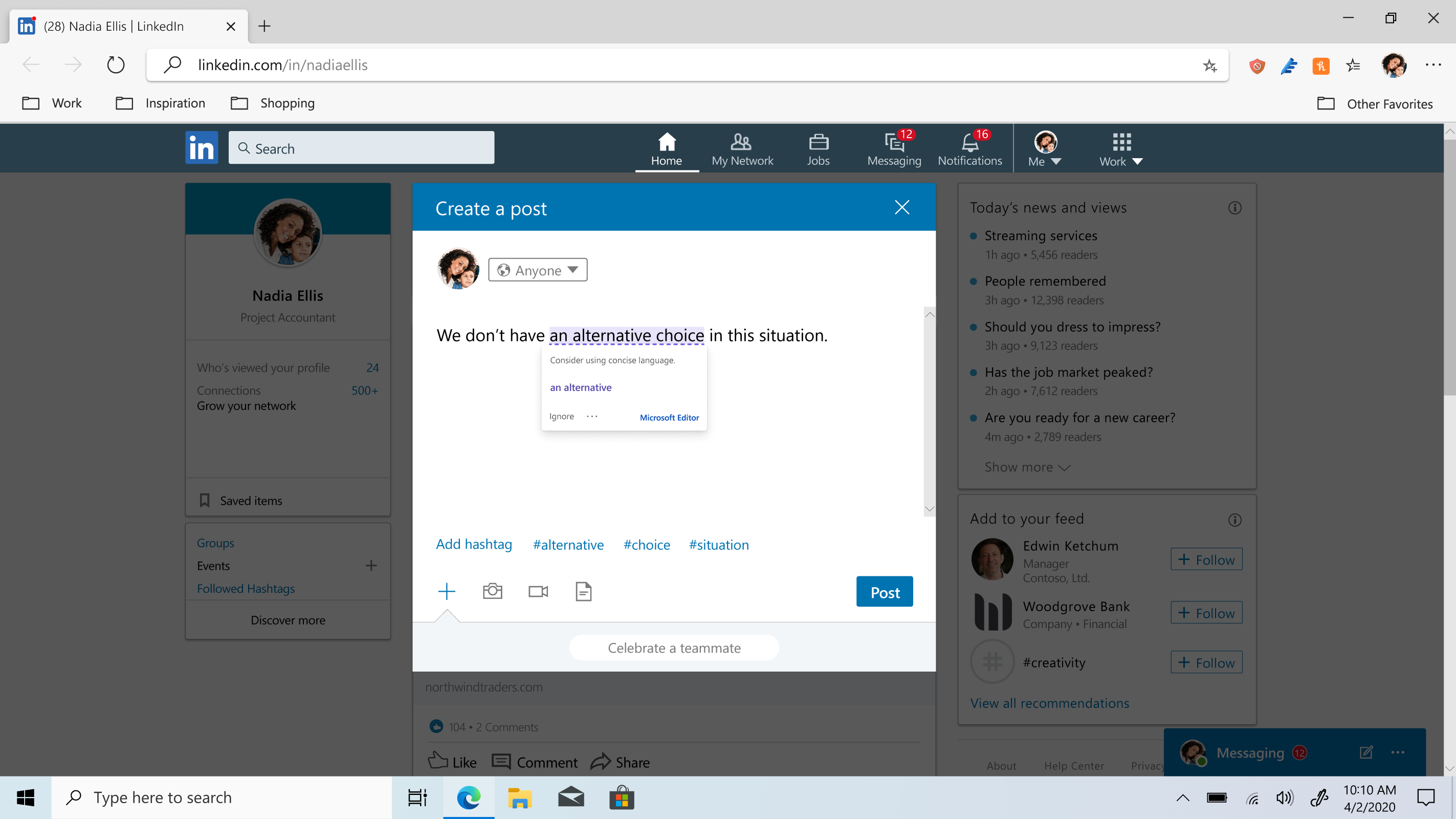Open Notifications bell in LinkedIn navbar
The height and width of the screenshot is (819, 1456).
[x=969, y=149]
